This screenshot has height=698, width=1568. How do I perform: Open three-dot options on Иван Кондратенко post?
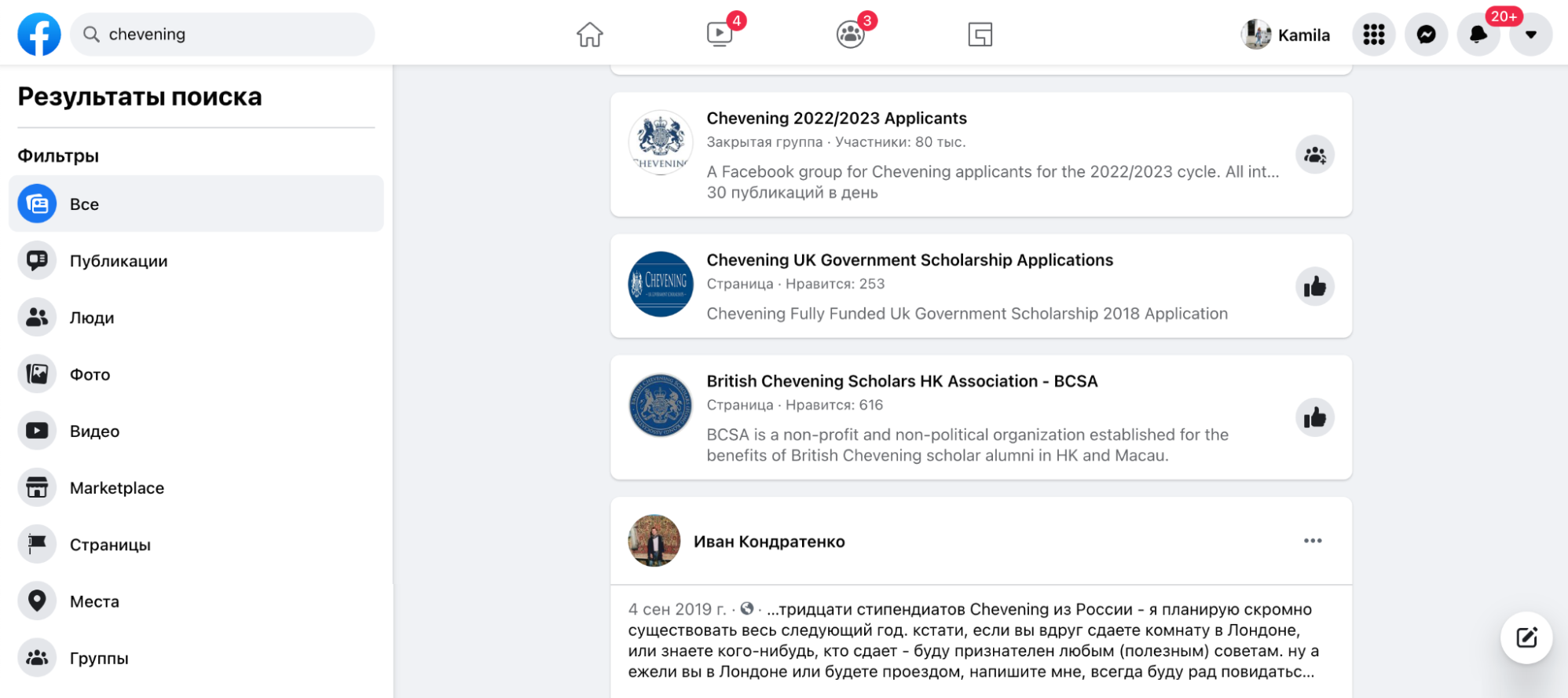(x=1313, y=541)
